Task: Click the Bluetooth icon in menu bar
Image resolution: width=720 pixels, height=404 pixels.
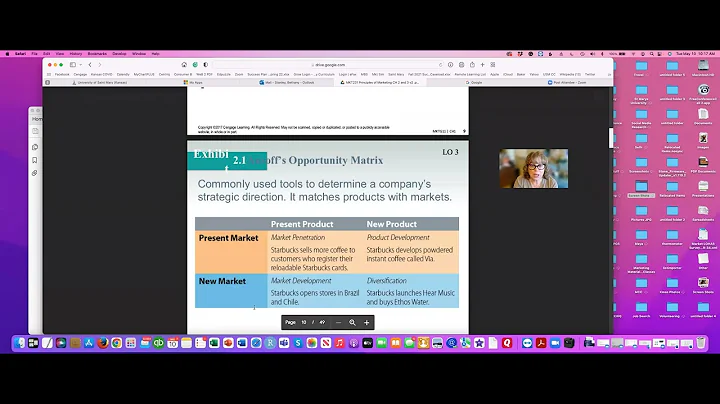Action: [602, 54]
